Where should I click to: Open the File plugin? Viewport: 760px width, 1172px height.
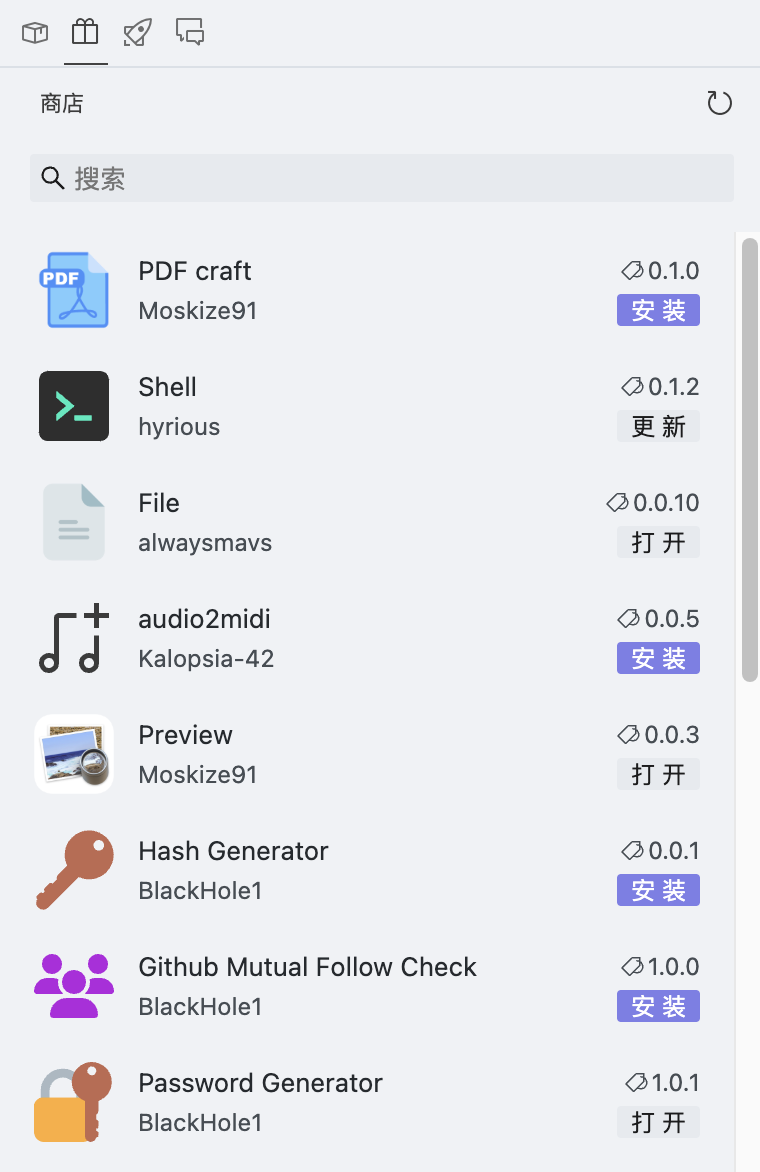[658, 543]
